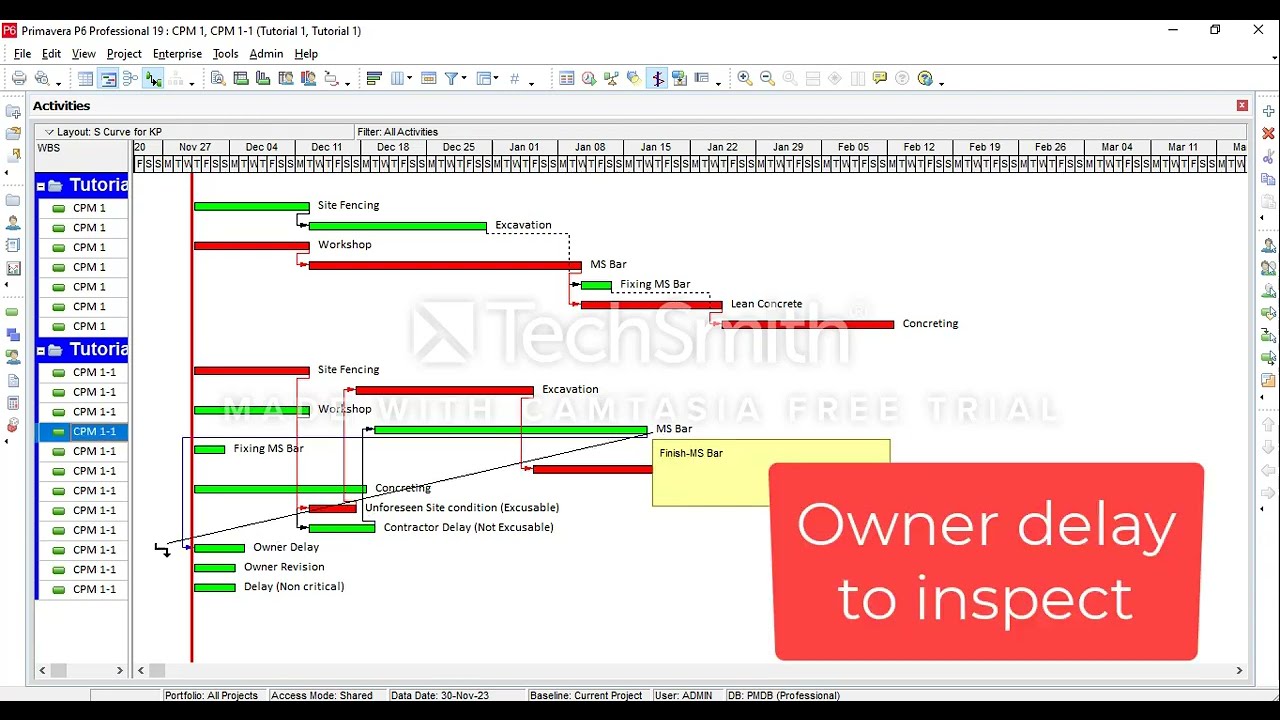Viewport: 1280px width, 720px height.
Task: Open the Tools menu
Action: coord(225,54)
